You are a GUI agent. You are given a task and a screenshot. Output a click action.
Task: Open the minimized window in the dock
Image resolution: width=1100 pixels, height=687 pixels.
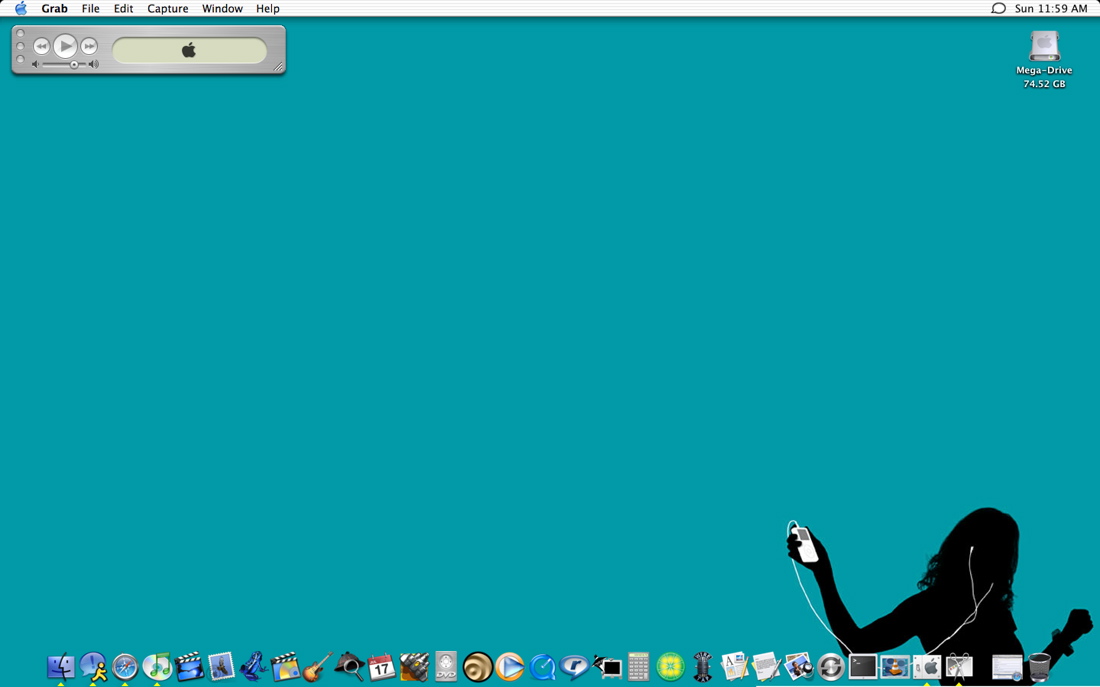[1007, 667]
